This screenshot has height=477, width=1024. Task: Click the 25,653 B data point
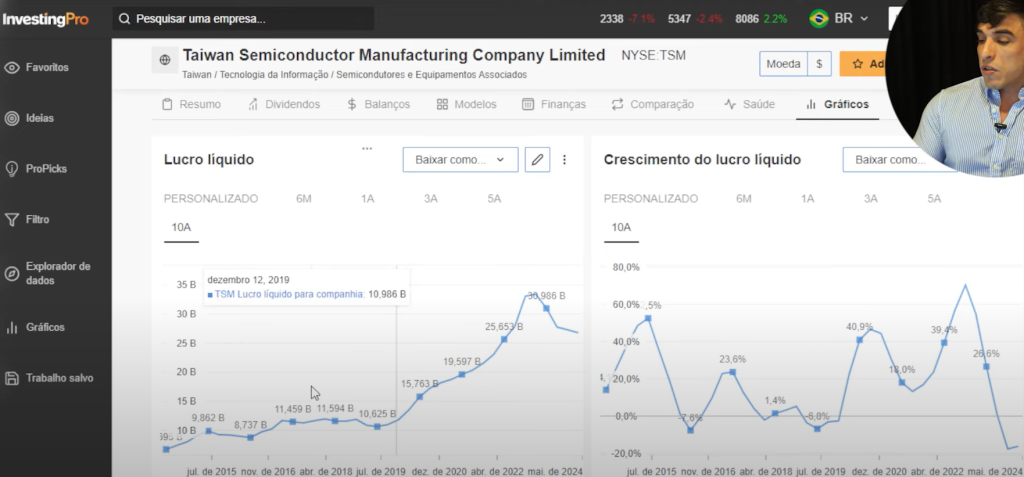pyautogui.click(x=504, y=339)
